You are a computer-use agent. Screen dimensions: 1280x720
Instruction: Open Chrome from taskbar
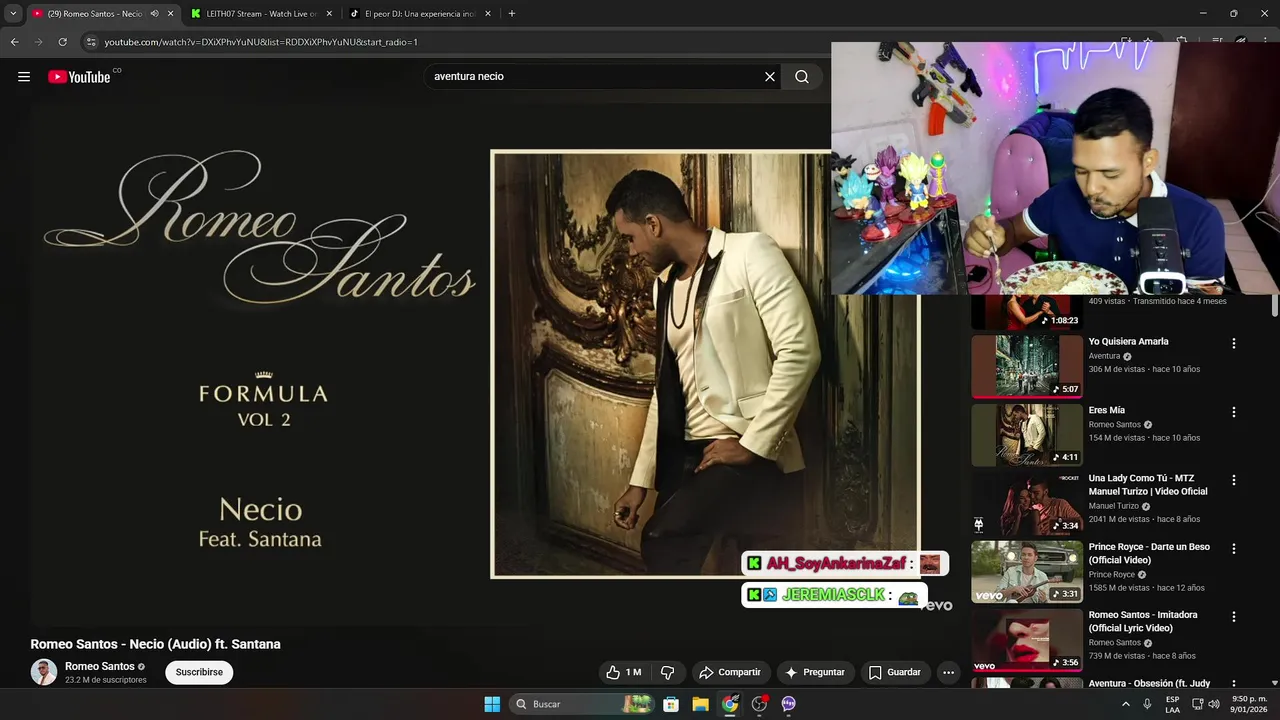730,704
